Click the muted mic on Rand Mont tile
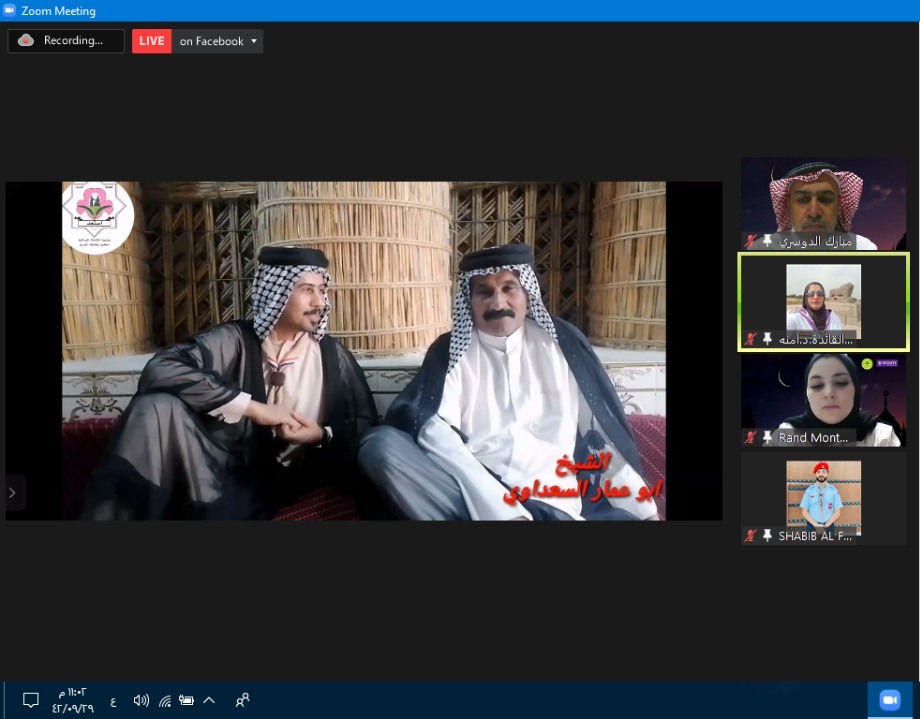This screenshot has width=920, height=719. (750, 437)
